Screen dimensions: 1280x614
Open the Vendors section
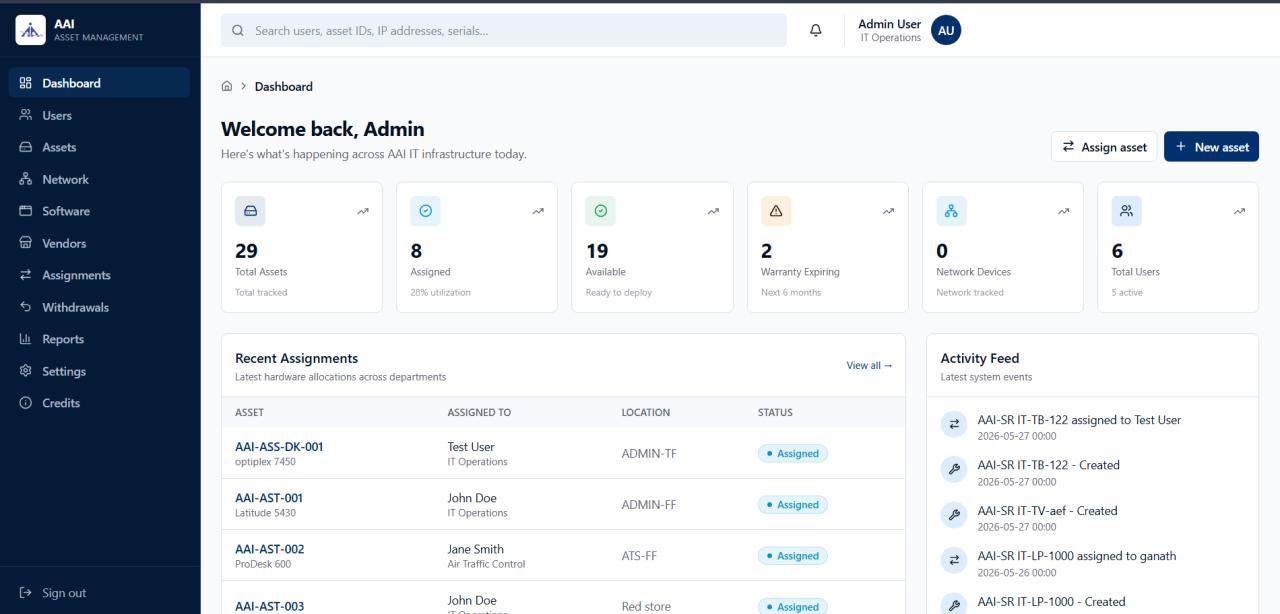(x=99, y=243)
